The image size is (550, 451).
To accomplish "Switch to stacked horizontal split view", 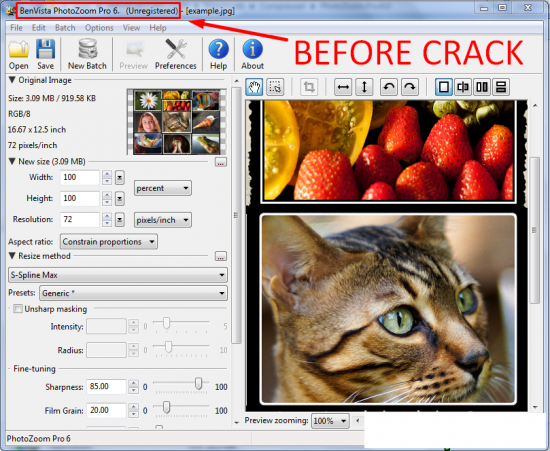I will coord(501,87).
